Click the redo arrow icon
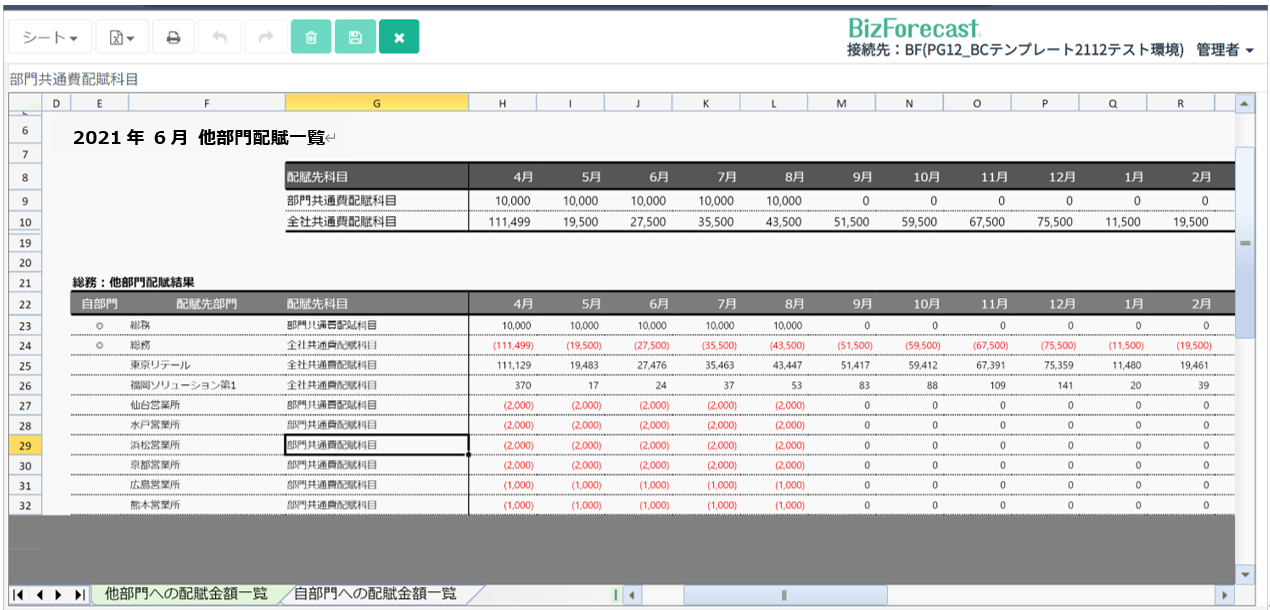 pos(265,38)
